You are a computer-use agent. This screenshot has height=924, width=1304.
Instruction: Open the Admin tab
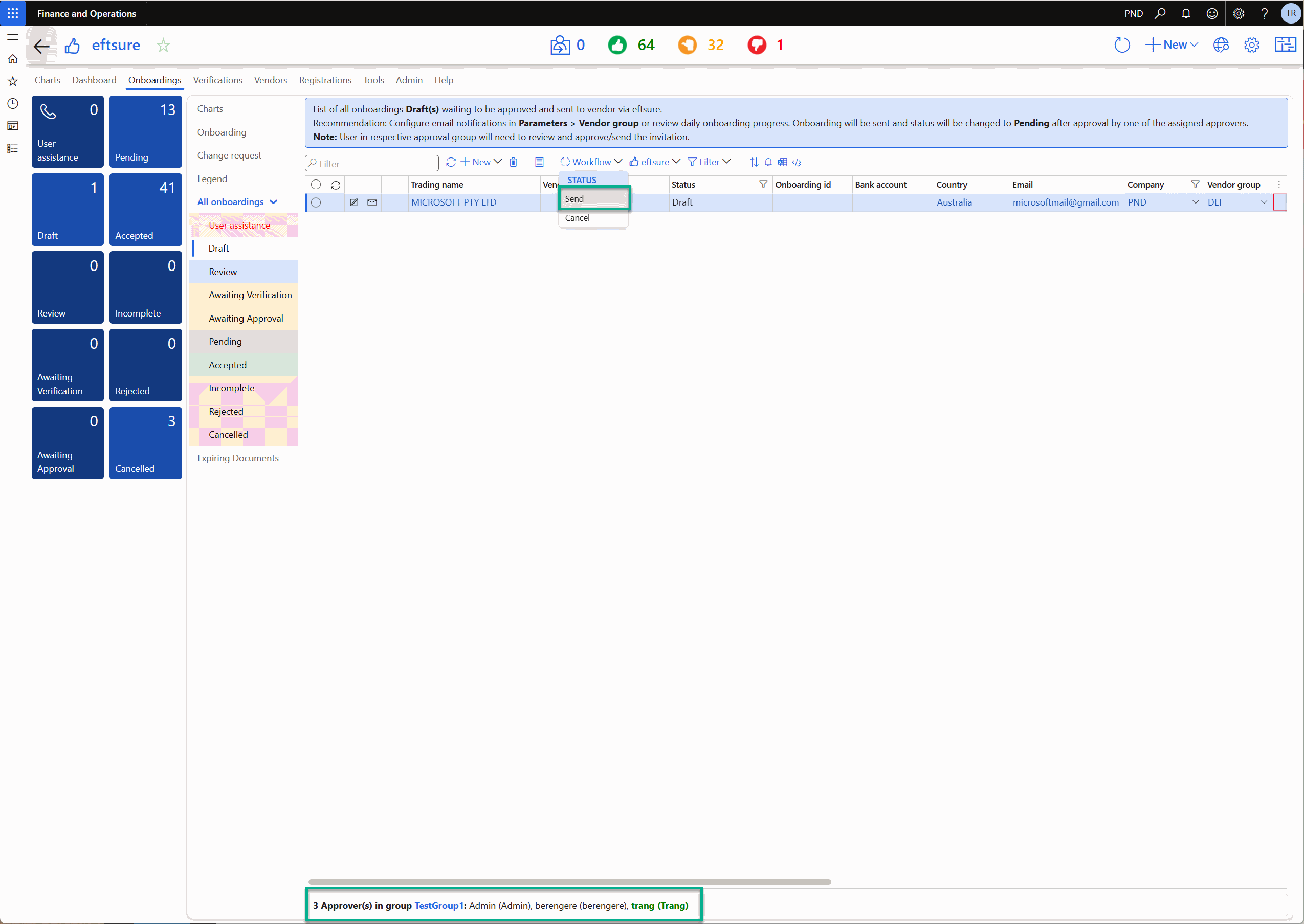click(x=409, y=80)
